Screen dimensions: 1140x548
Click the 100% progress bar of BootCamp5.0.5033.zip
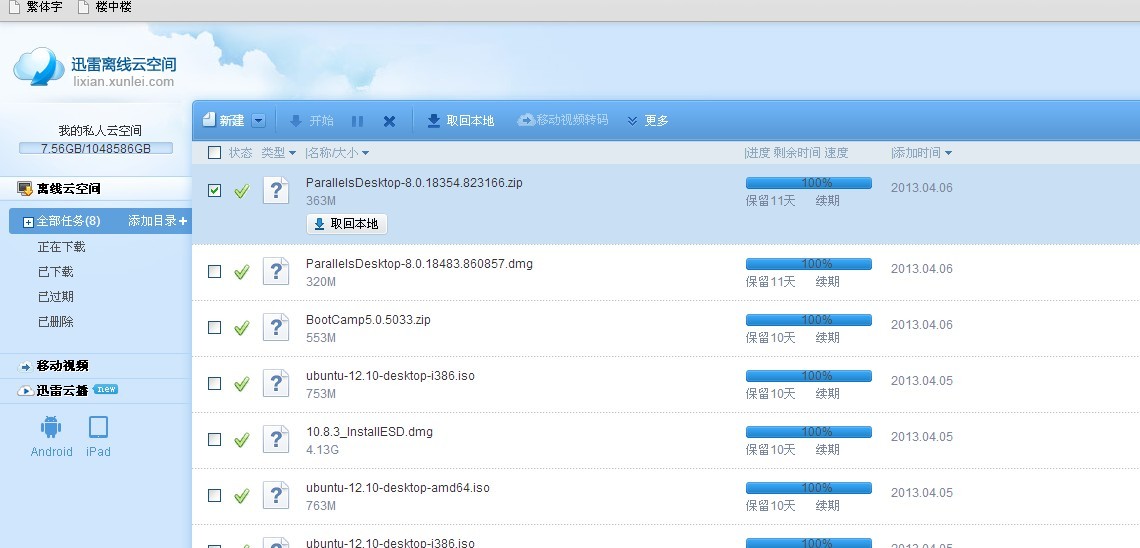coord(808,320)
